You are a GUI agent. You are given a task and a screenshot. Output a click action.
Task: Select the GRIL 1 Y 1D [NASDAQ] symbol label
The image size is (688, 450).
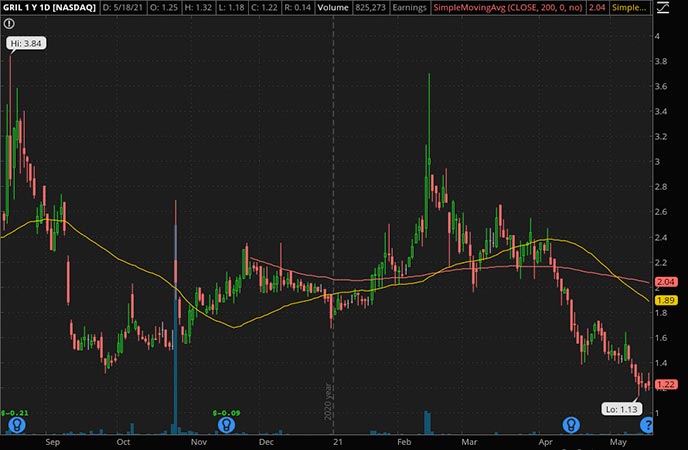click(50, 7)
